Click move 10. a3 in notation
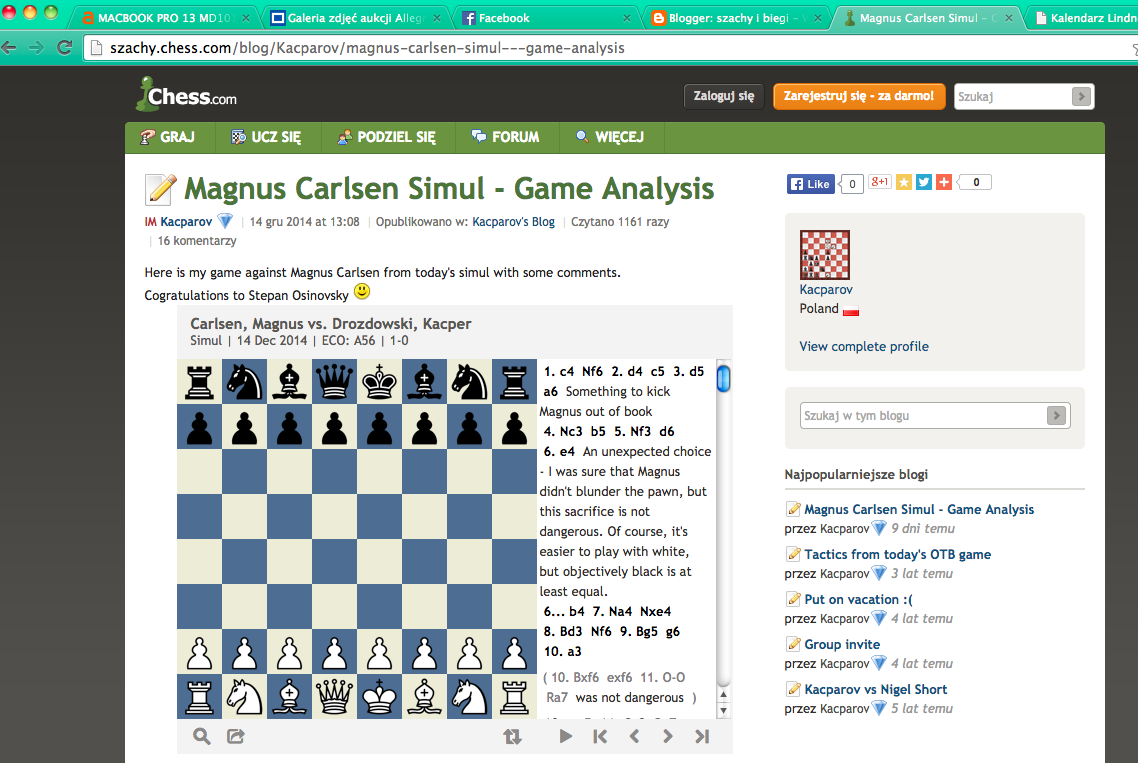The height and width of the screenshot is (763, 1138). [x=562, y=651]
